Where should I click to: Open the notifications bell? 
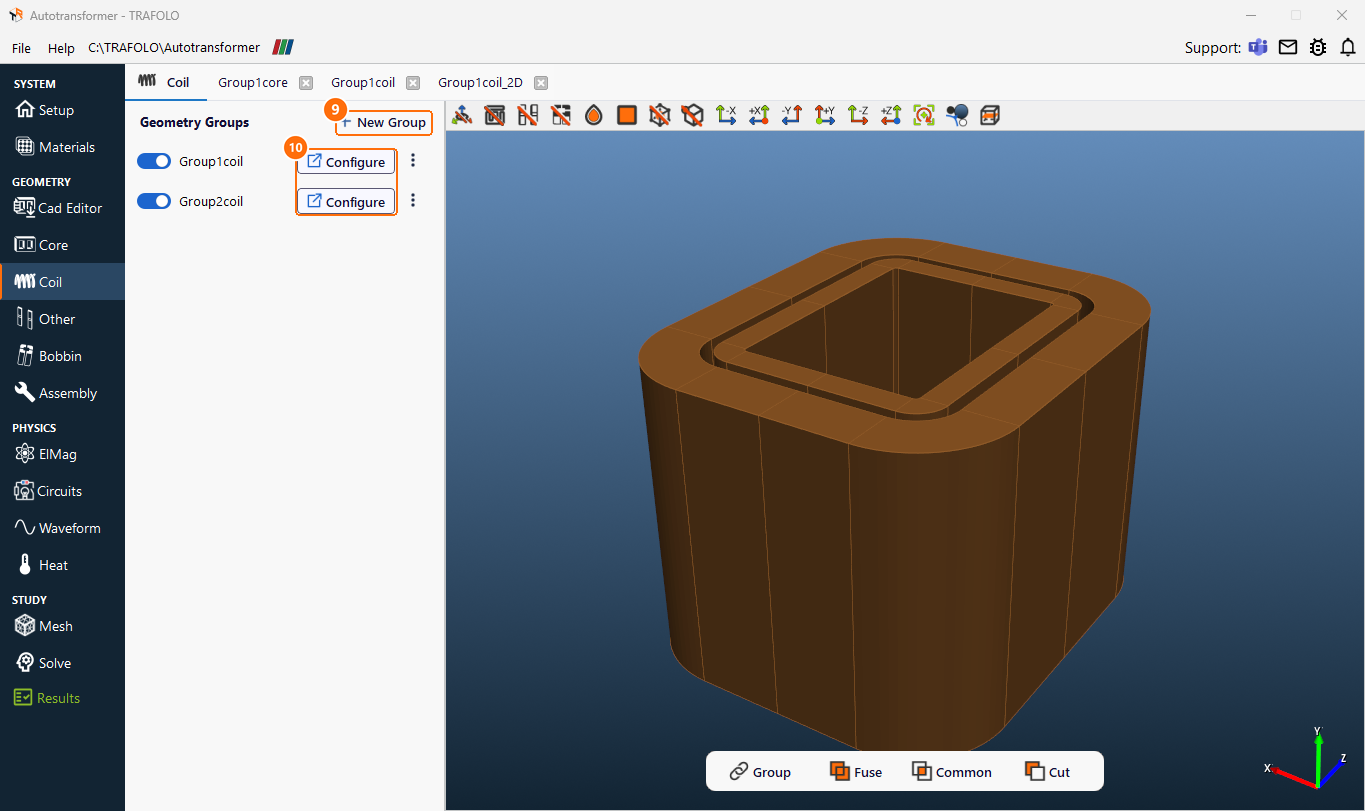click(1348, 47)
